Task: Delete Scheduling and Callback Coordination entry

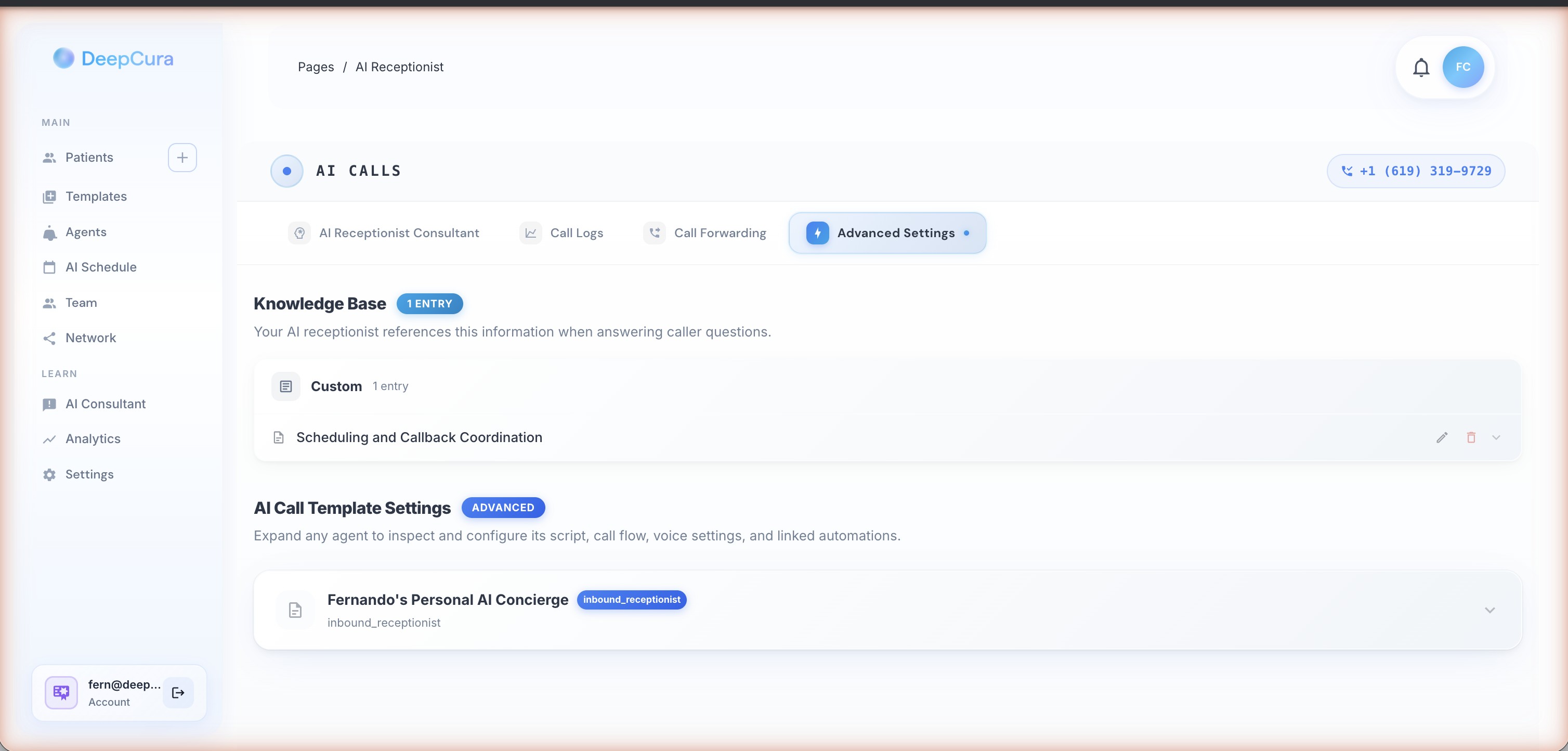Action: pyautogui.click(x=1471, y=437)
